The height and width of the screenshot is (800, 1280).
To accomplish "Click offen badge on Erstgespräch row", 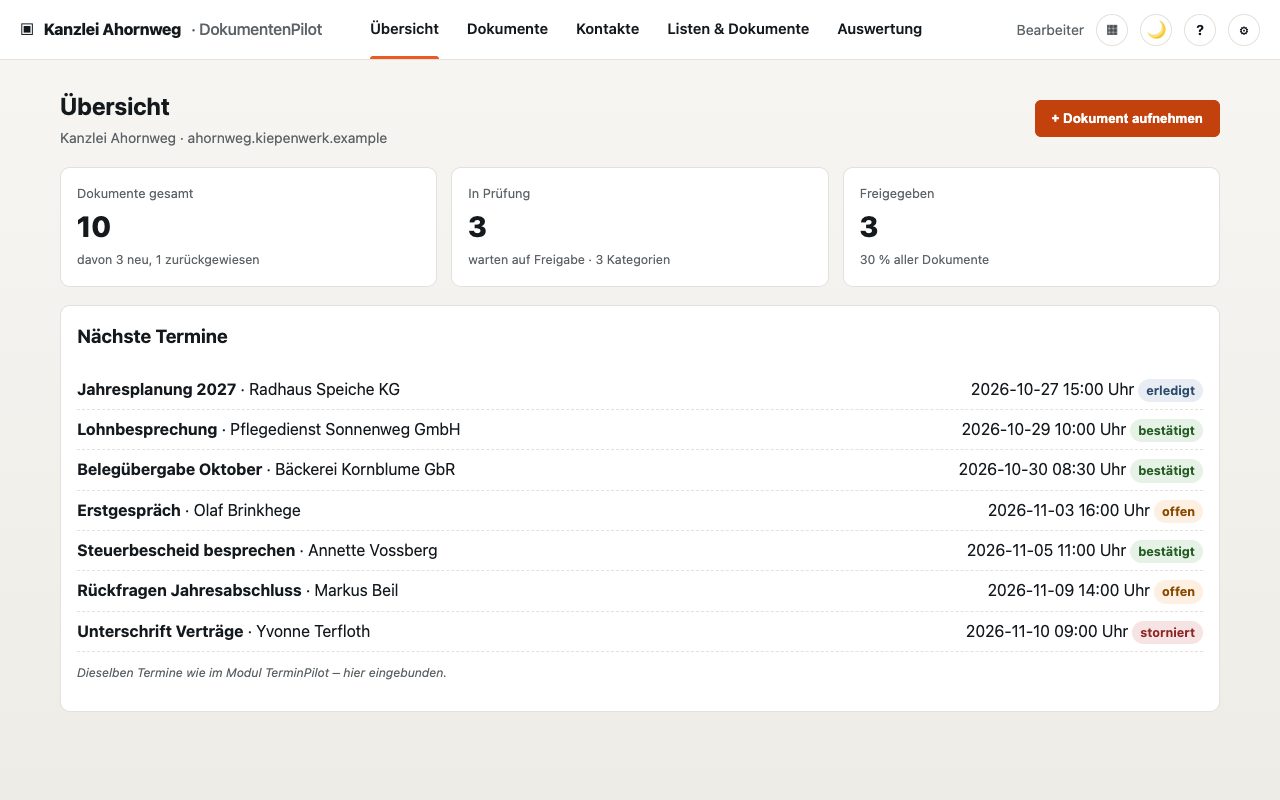I will (1178, 511).
